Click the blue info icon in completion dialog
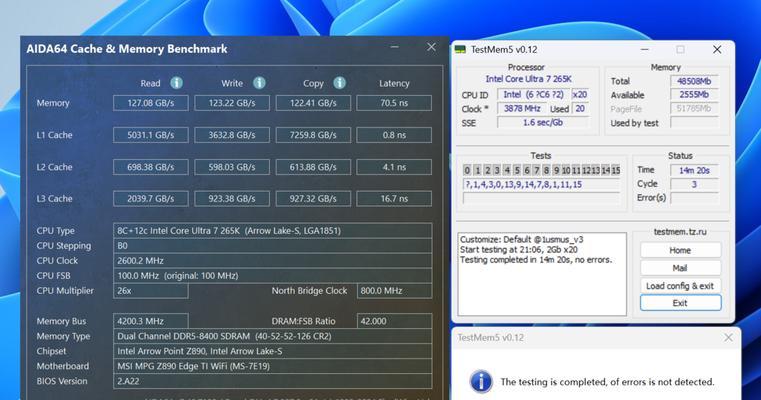This screenshot has width=761, height=400. coord(481,382)
